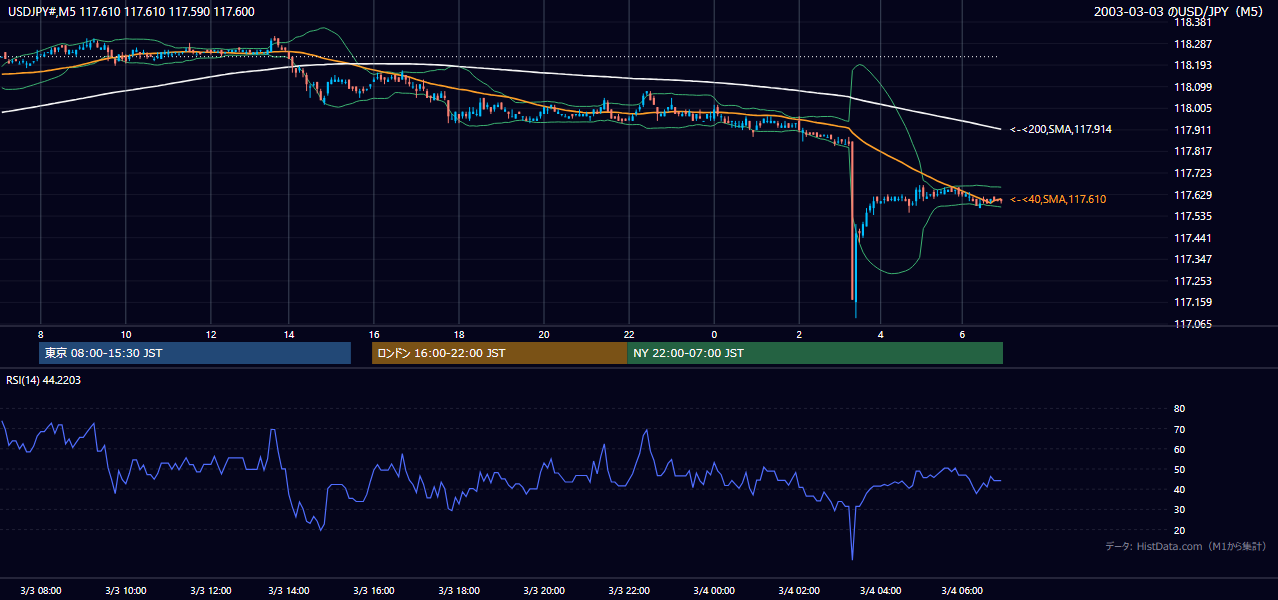Click the ロンドン 16:00-22:00 JST session bar
Image resolution: width=1278 pixels, height=600 pixels.
[499, 353]
